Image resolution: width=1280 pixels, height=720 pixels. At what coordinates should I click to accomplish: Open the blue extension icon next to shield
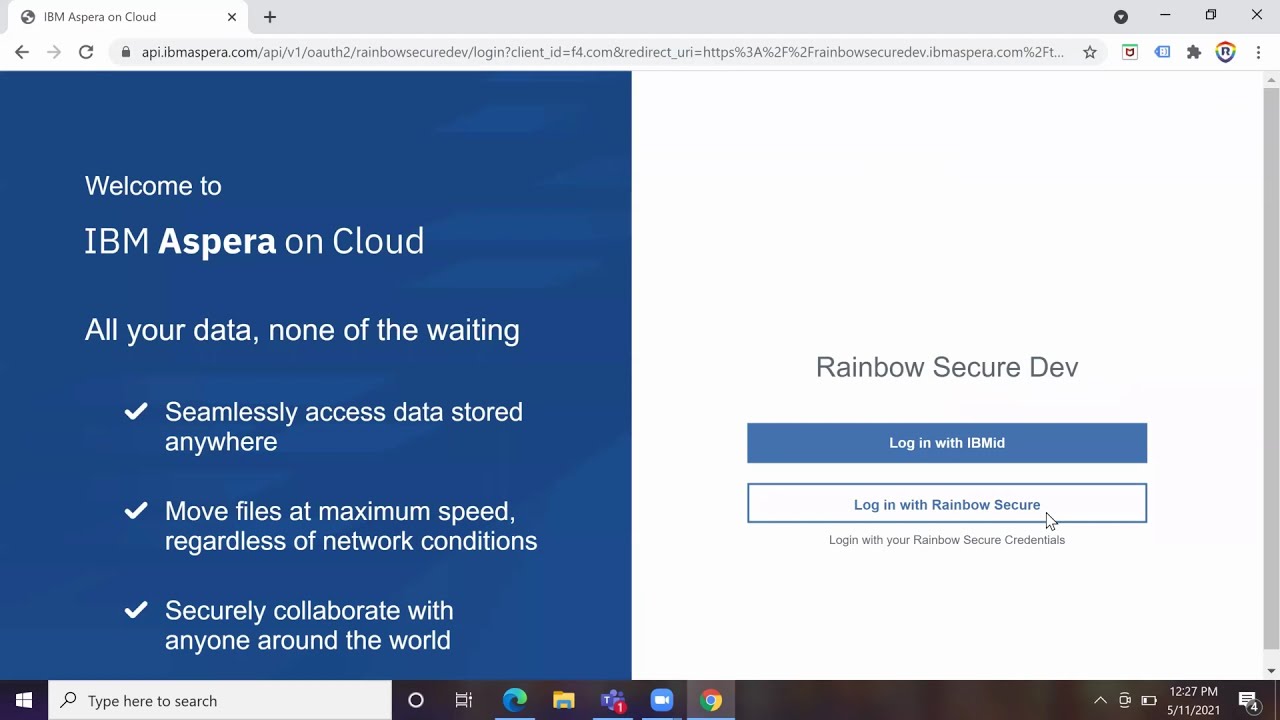1162,52
